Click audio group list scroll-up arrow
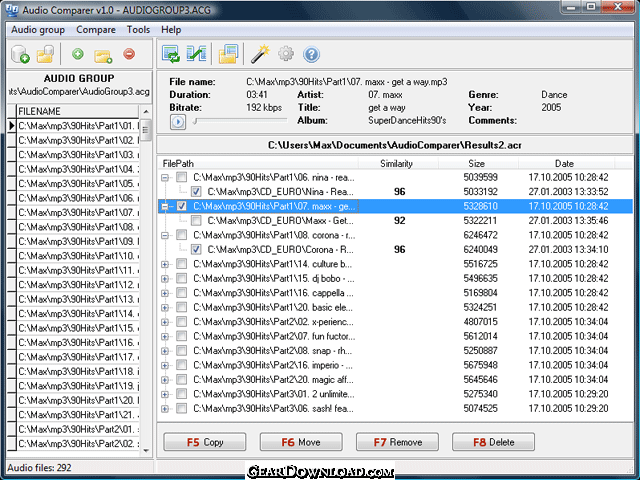Screen dimensions: 640x480 pyautogui.click(x=146, y=111)
